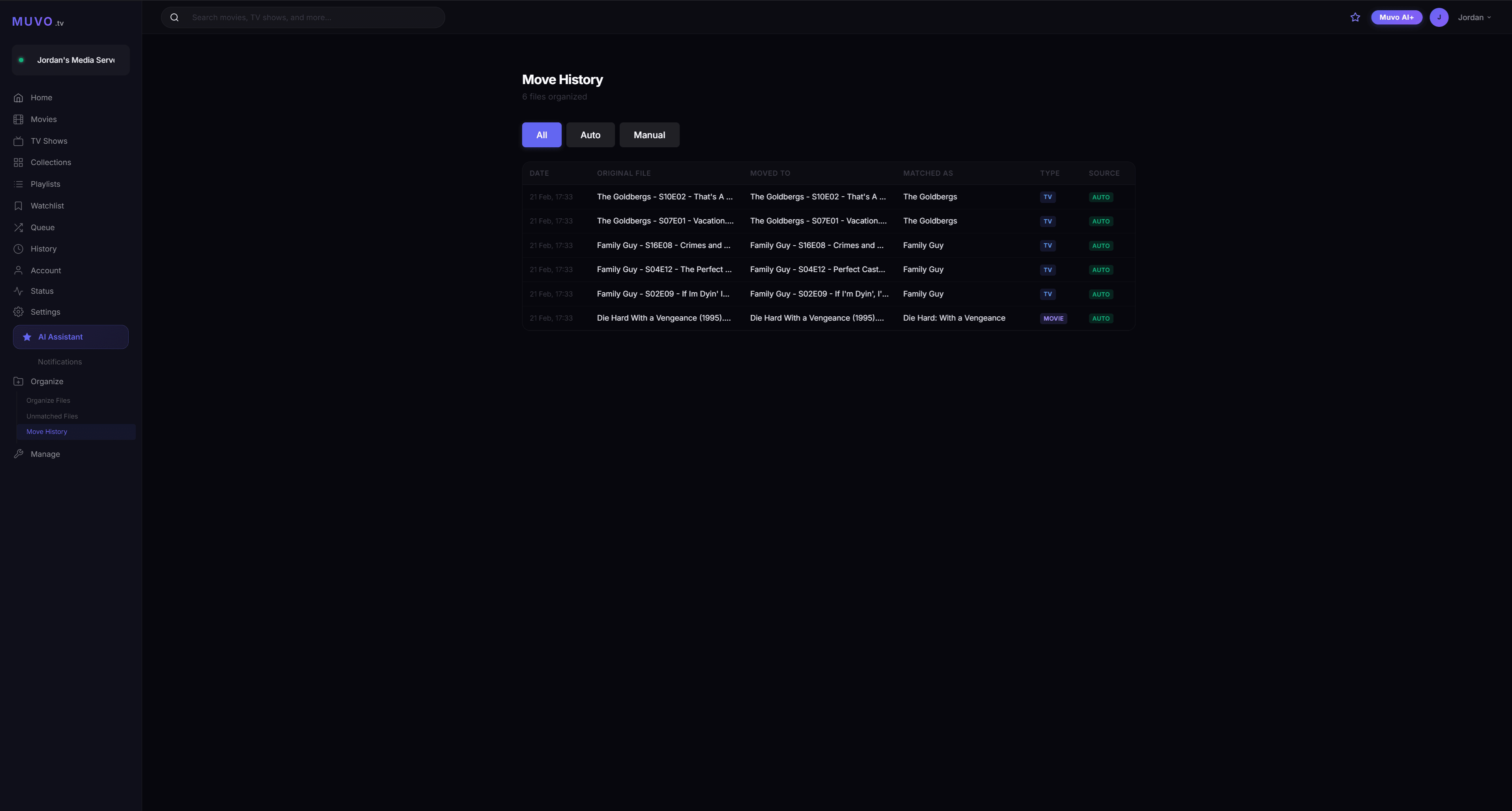
Task: Open the Jordan account dropdown
Action: pos(1475,17)
